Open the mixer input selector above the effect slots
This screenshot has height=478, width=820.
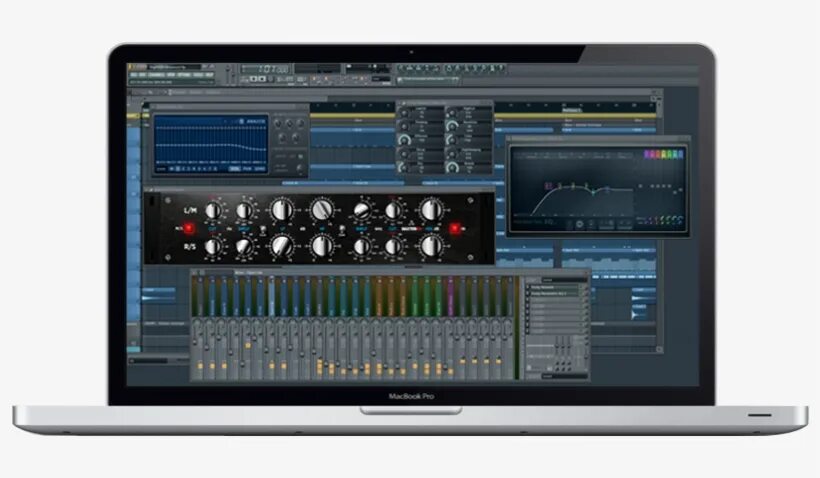(x=564, y=280)
